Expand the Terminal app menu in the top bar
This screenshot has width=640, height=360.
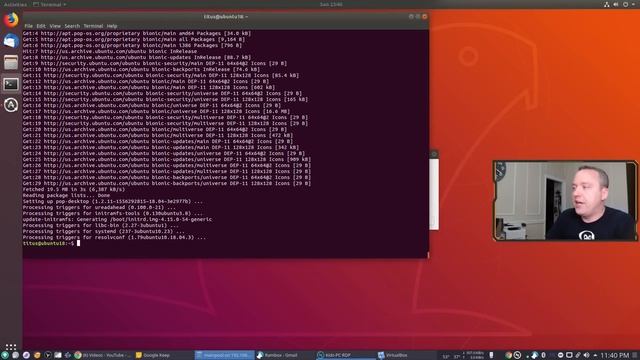[x=49, y=4]
